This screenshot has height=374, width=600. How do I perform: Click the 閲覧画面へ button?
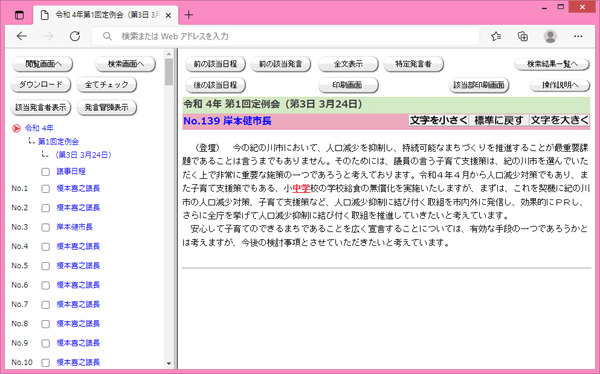tap(43, 64)
